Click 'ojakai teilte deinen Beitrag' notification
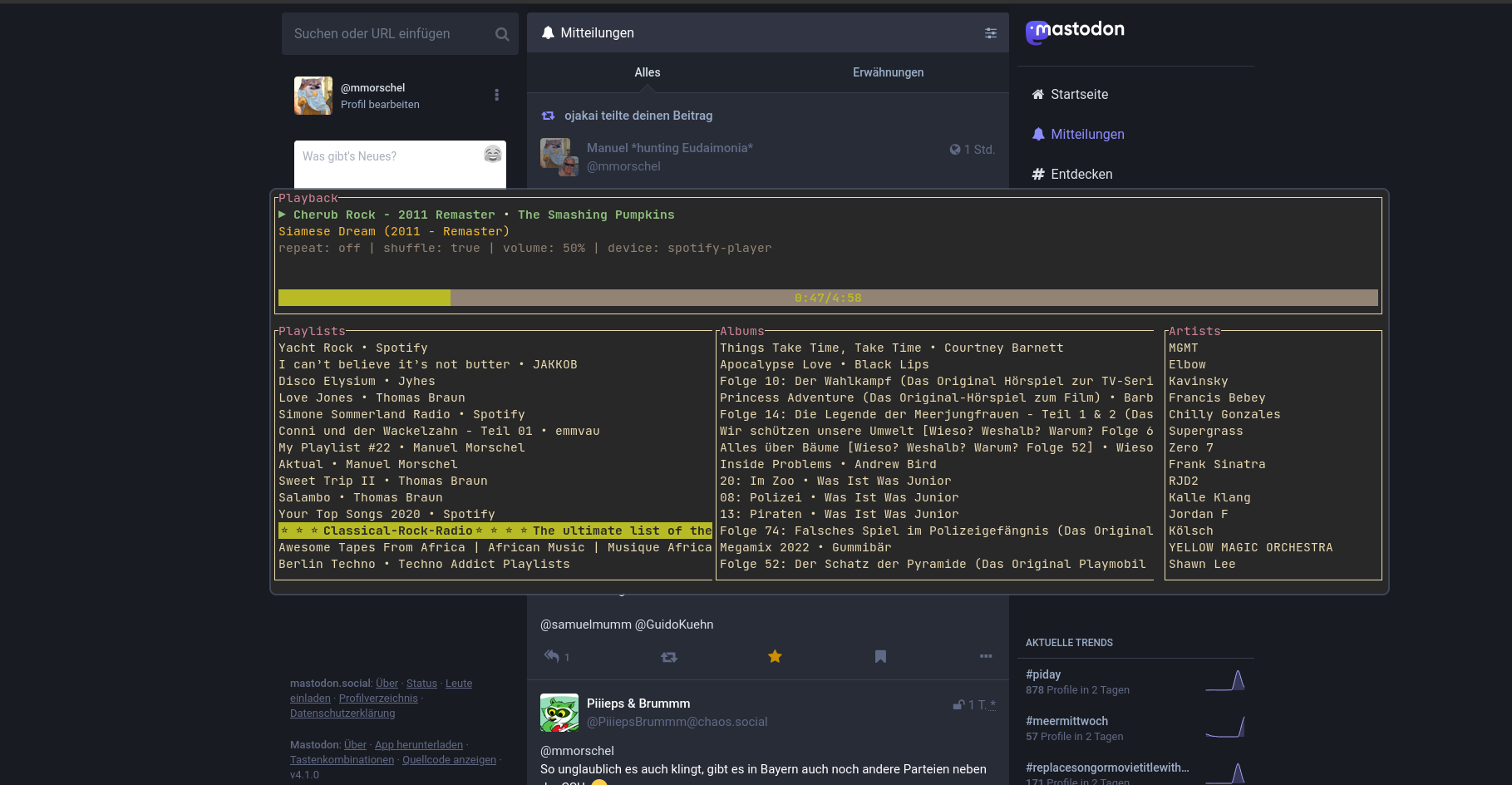The width and height of the screenshot is (1512, 785). [x=638, y=116]
